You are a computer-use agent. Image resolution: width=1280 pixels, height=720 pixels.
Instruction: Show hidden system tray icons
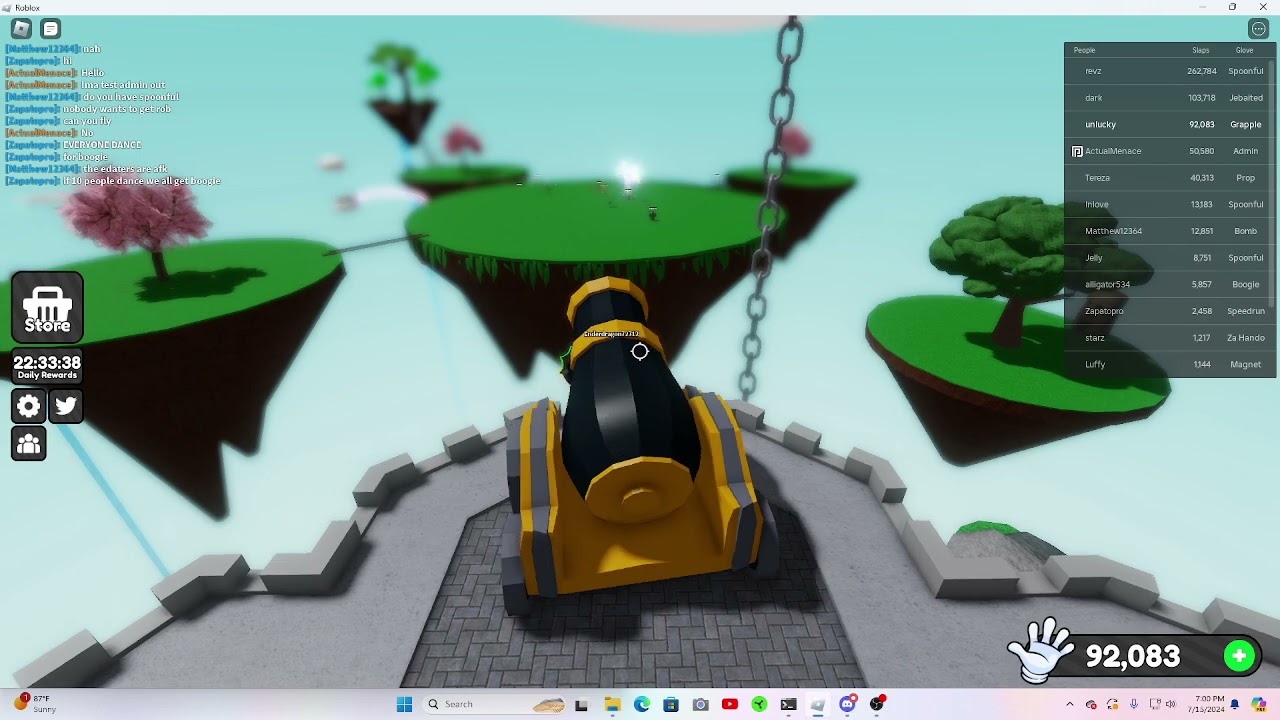1070,704
